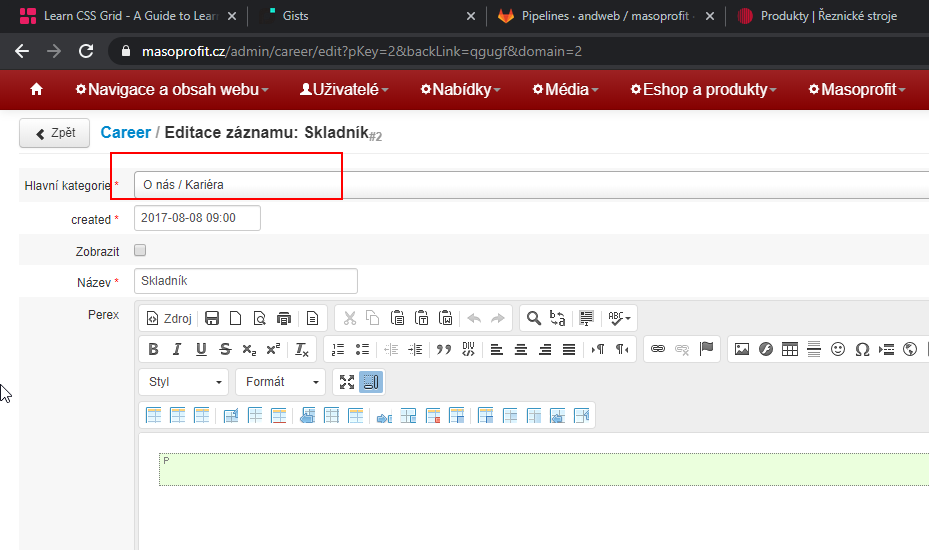Click the Increase Indent icon
This screenshot has height=550, width=929.
415,349
